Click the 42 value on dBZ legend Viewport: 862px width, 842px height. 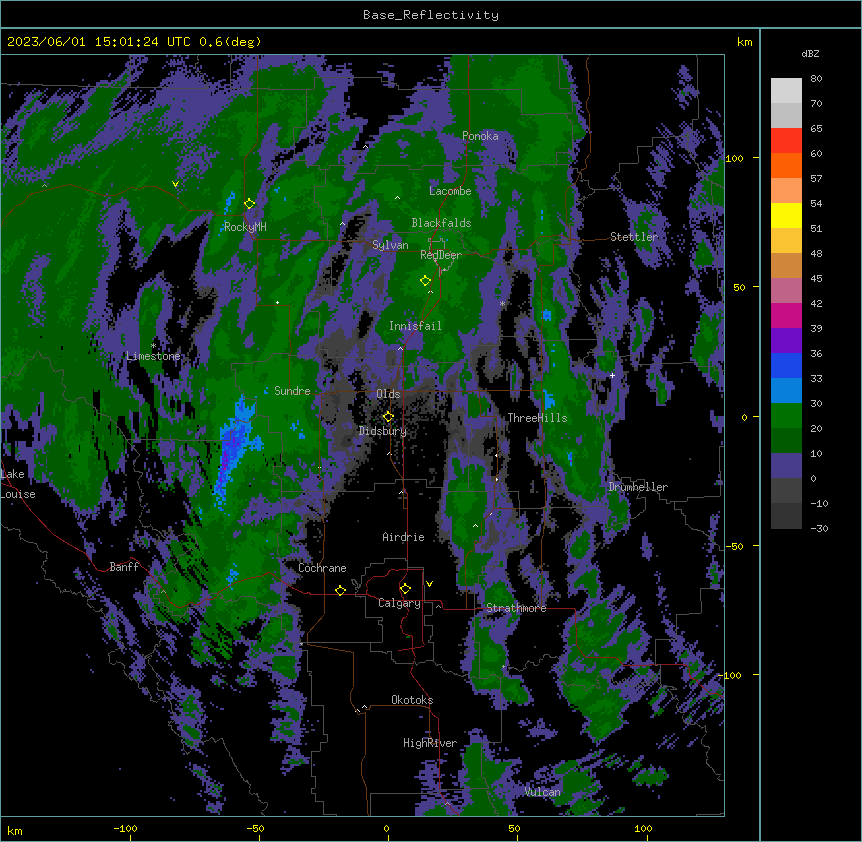pos(816,303)
